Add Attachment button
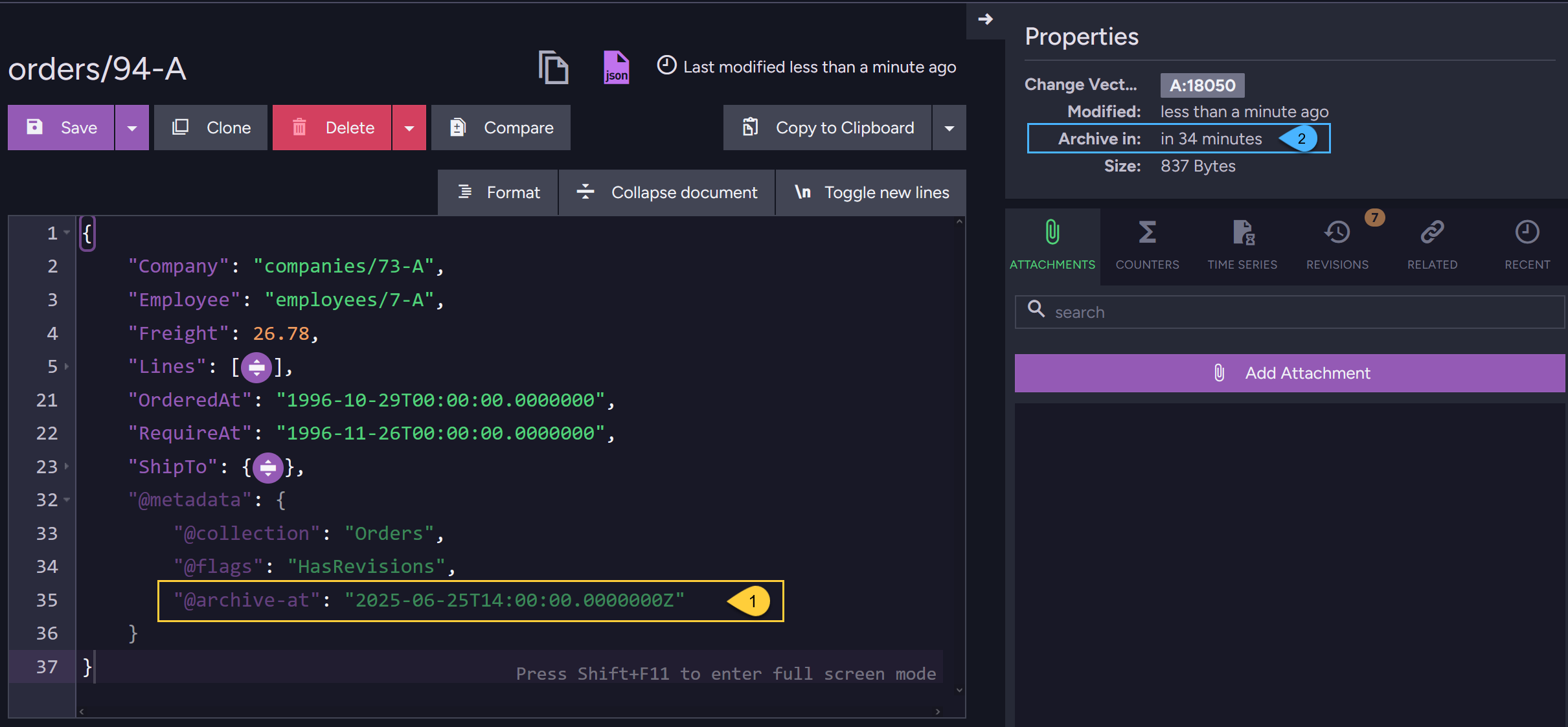The height and width of the screenshot is (727, 1568). (x=1290, y=373)
